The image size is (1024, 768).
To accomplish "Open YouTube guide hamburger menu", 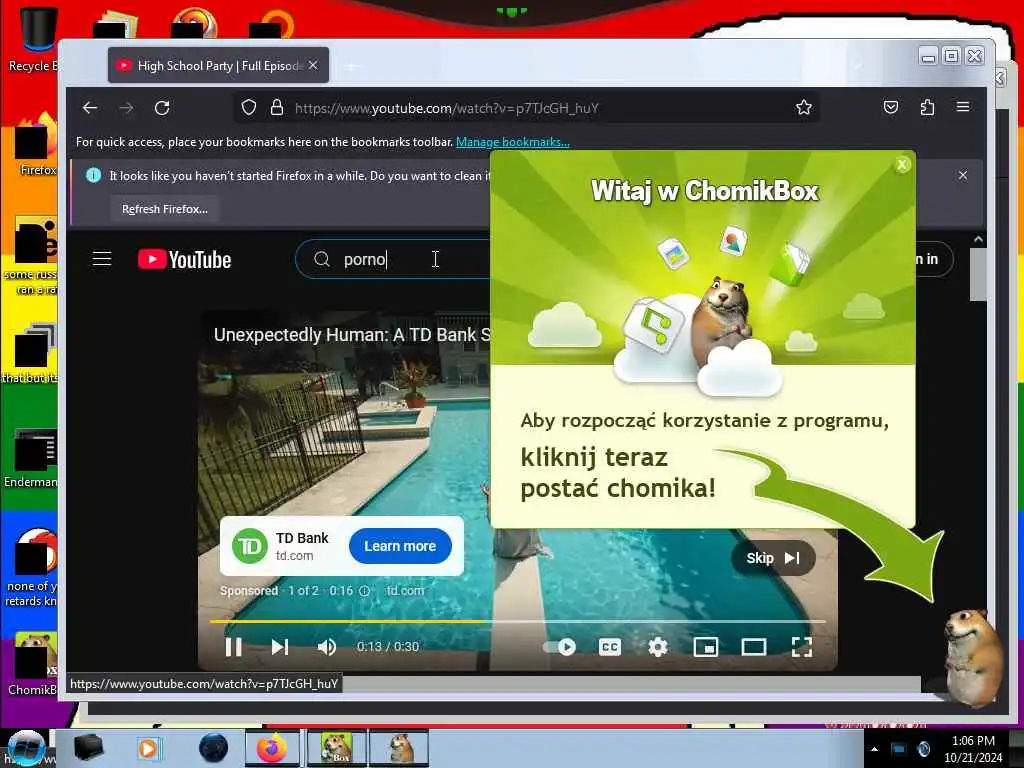I will click(102, 259).
